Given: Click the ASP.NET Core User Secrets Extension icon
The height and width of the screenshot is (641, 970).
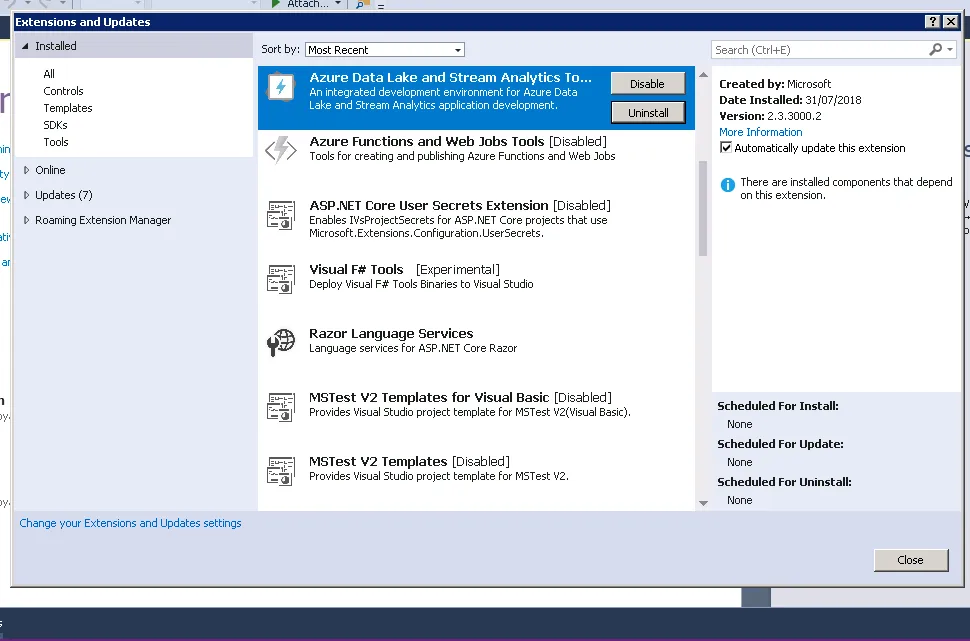Looking at the screenshot, I should pyautogui.click(x=281, y=215).
